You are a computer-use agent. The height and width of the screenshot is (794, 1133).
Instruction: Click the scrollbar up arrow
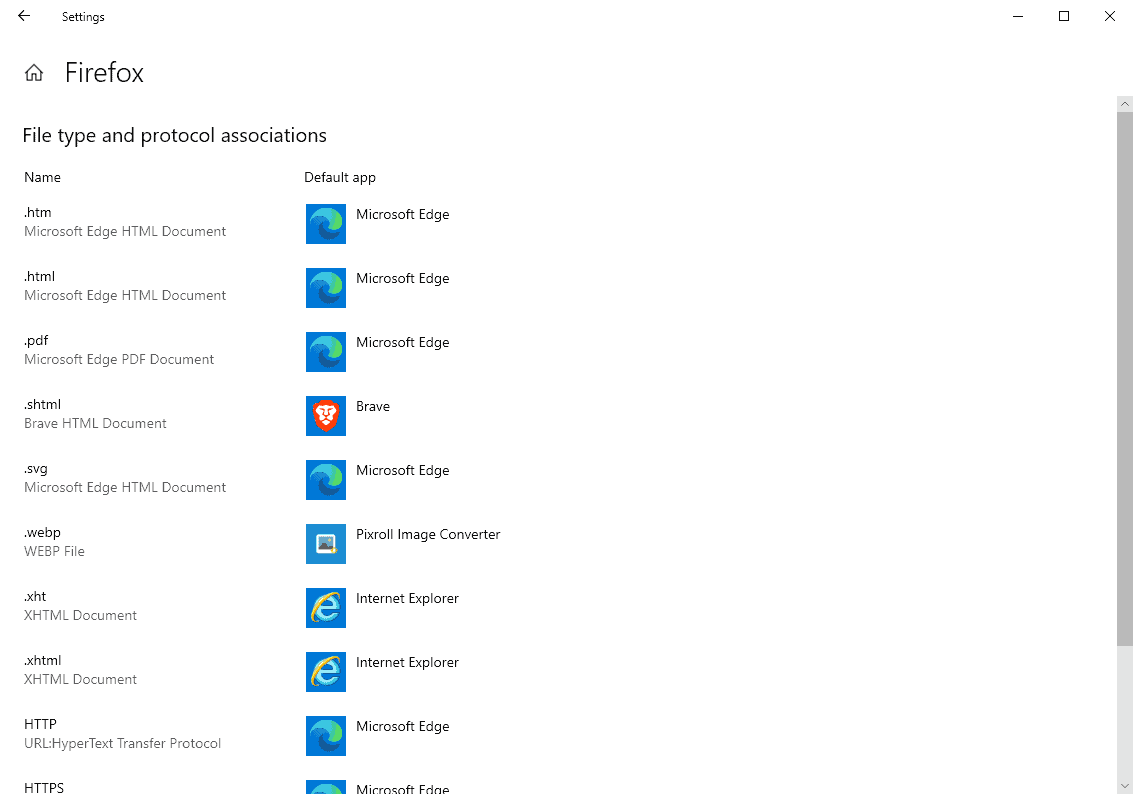pos(1124,104)
